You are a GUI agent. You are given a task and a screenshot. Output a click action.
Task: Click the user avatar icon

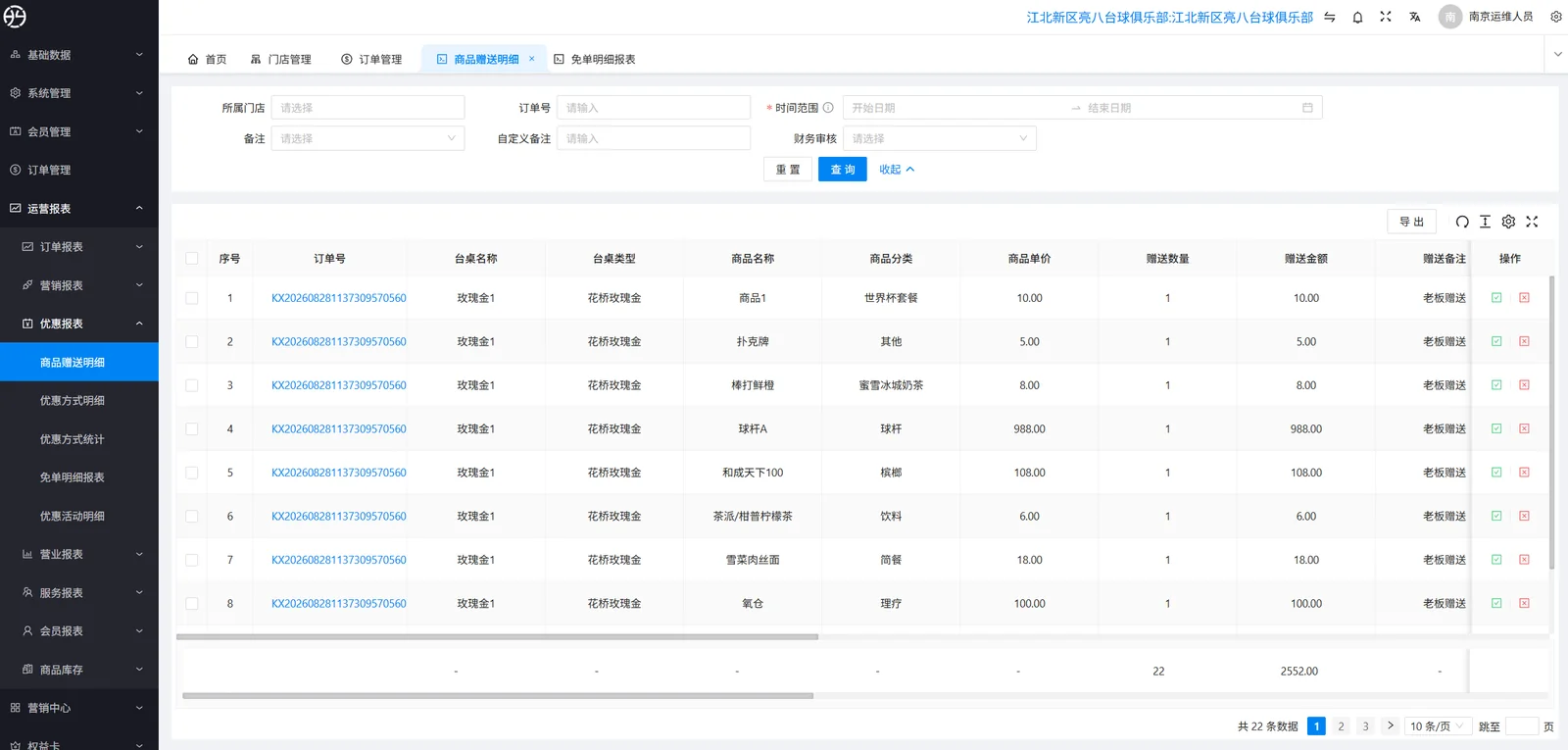(x=1450, y=17)
